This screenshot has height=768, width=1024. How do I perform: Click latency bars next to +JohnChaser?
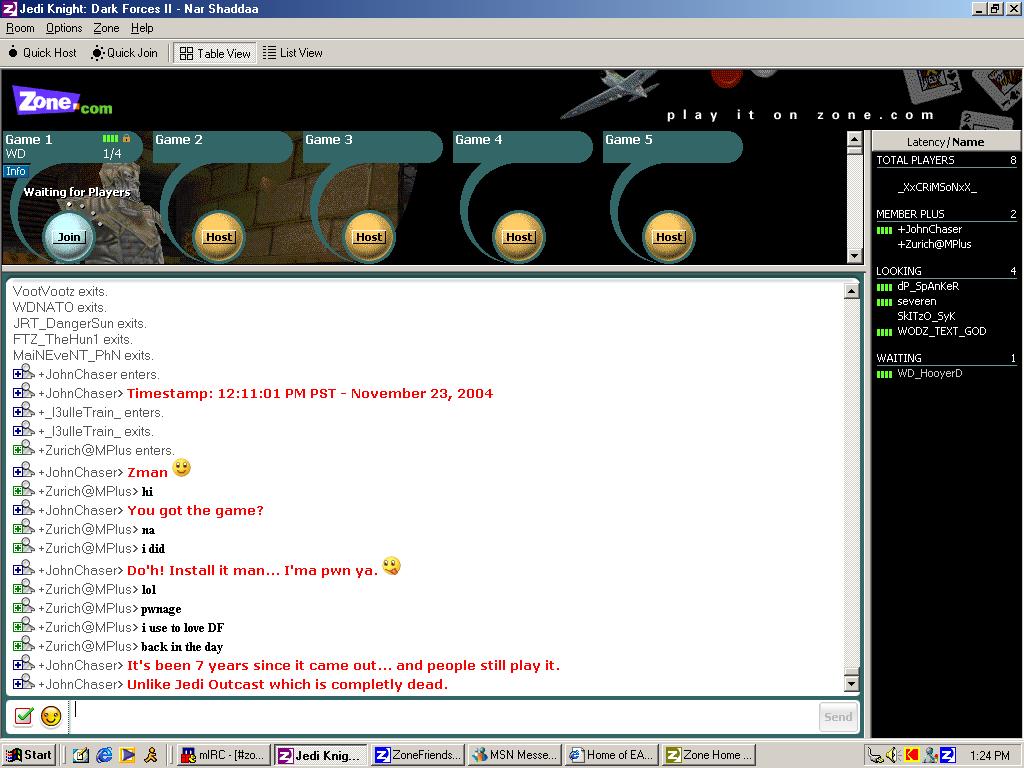point(884,230)
